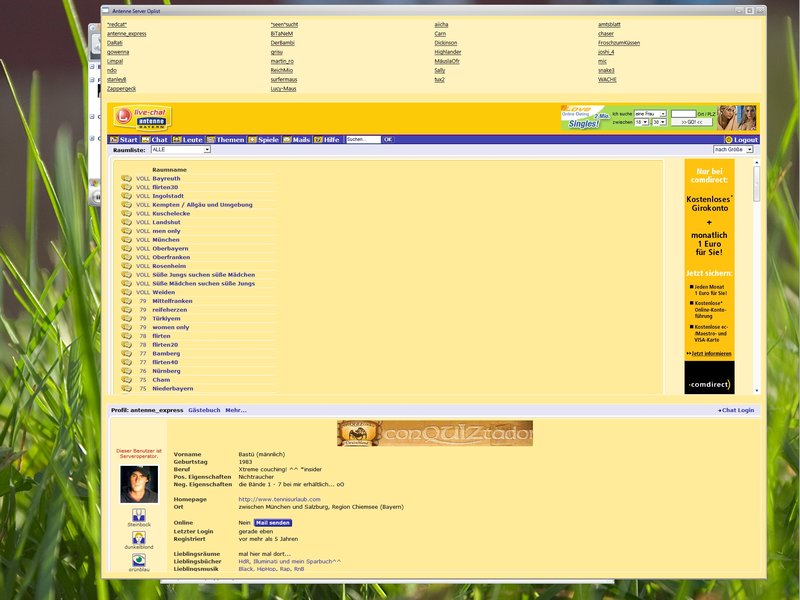Open the Gästebuch profile link

coord(204,410)
